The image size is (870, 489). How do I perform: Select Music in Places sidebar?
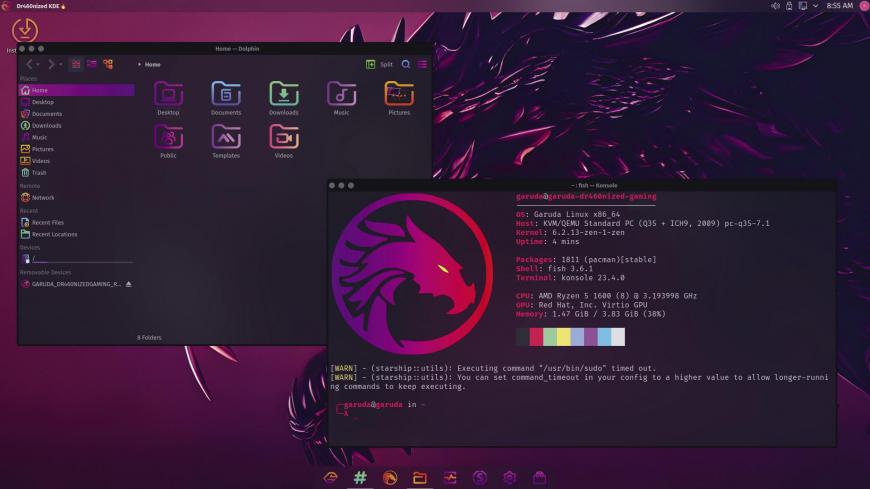pos(77,137)
